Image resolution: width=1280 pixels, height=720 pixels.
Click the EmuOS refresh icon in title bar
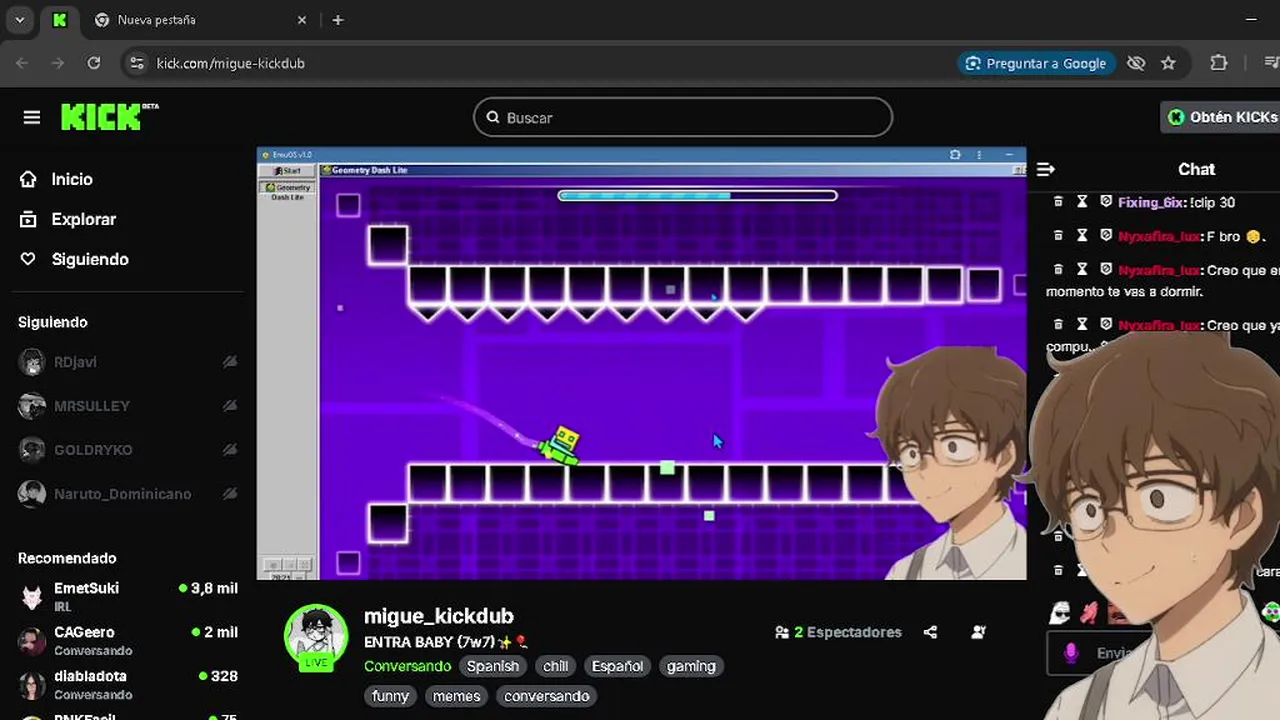click(955, 155)
